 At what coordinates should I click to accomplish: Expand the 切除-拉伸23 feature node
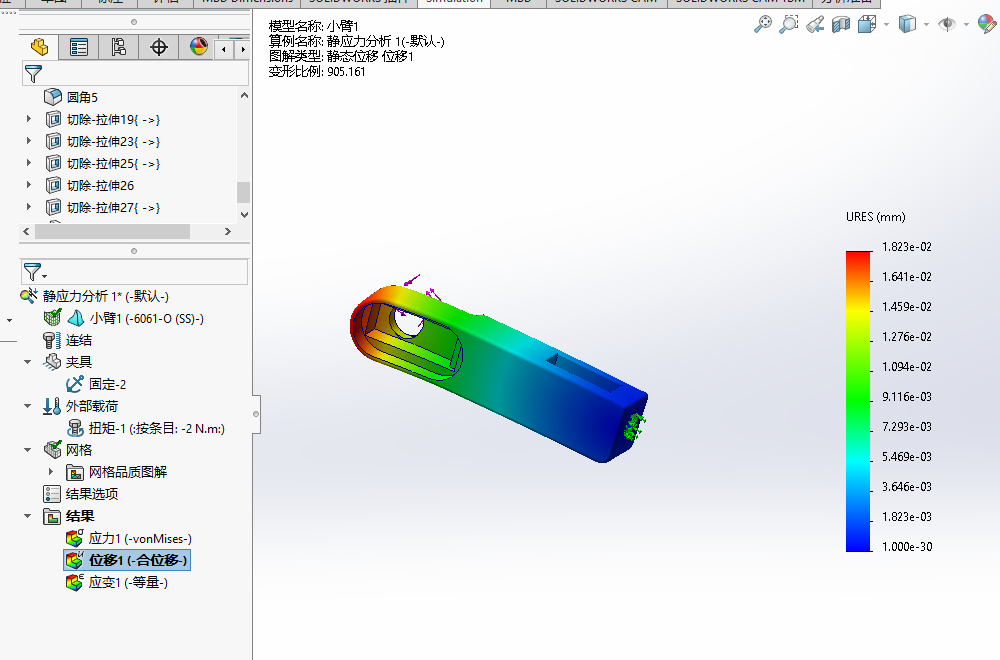29,141
